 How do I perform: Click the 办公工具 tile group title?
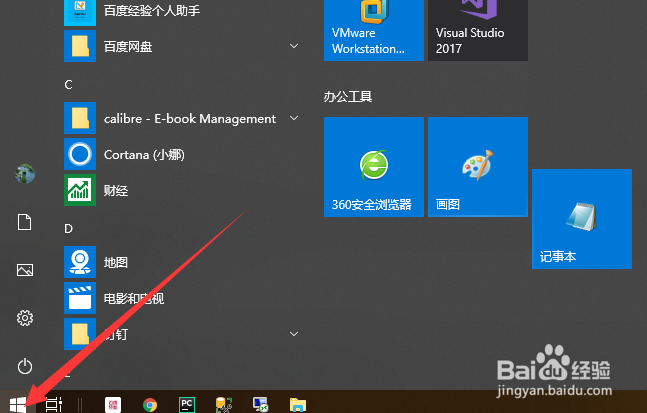[348, 97]
